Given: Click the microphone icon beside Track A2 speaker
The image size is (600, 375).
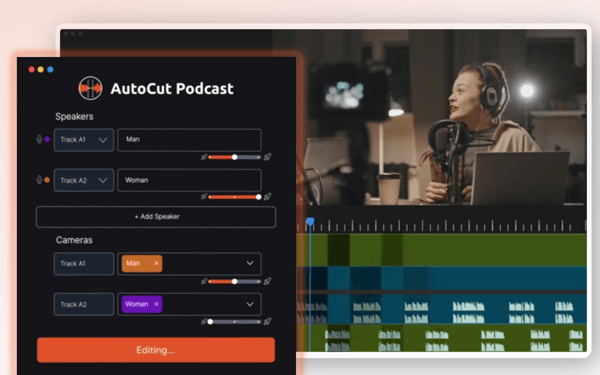Looking at the screenshot, I should click(x=39, y=180).
